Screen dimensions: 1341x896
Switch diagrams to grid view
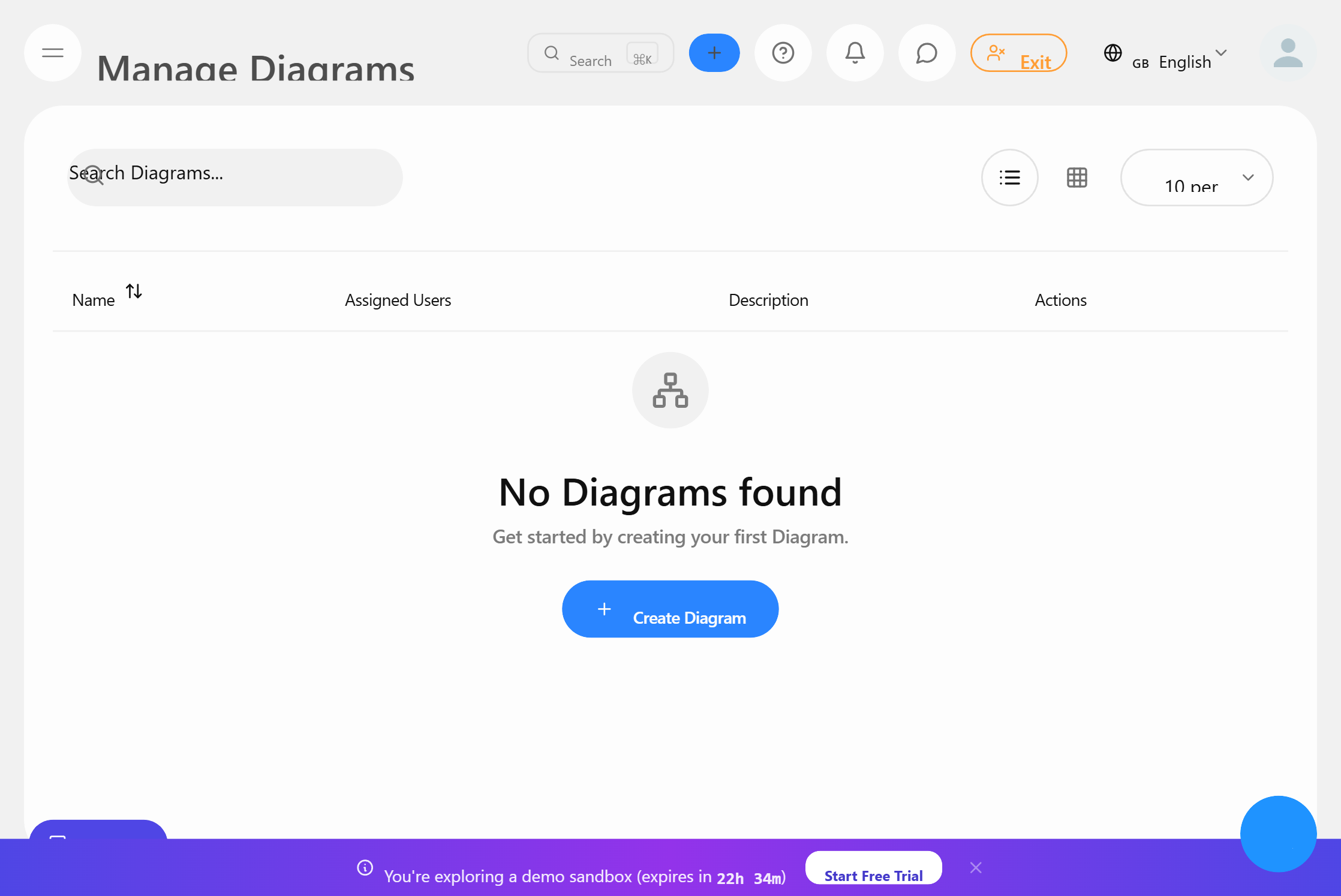point(1077,178)
